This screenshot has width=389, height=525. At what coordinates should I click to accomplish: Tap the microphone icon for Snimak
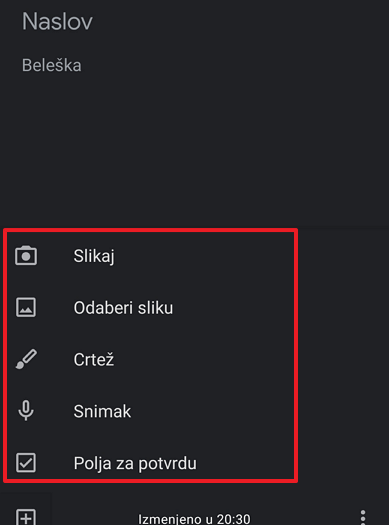[x=26, y=411]
